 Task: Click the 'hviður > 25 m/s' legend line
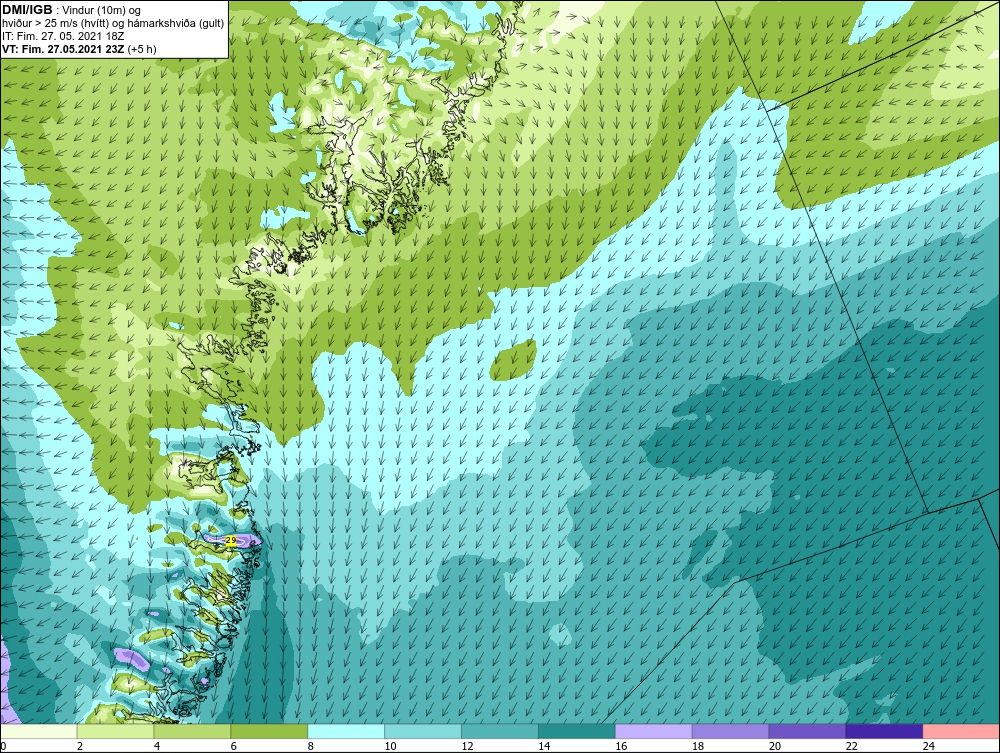113,23
